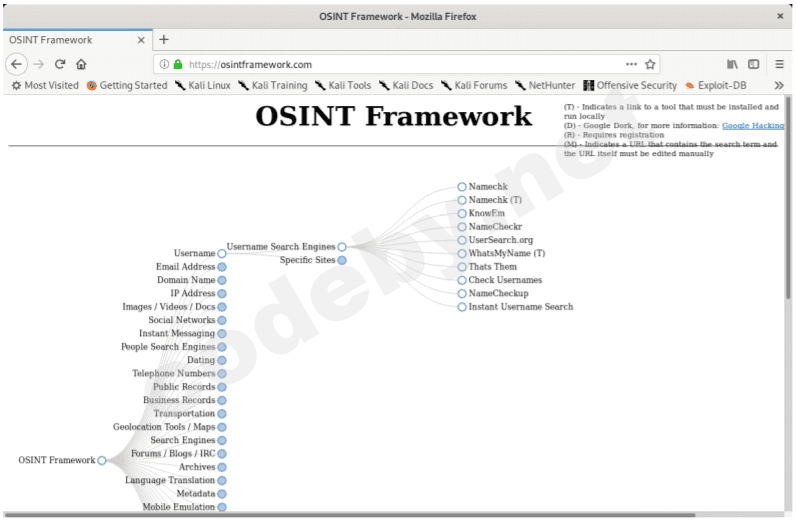Open a new tab with plus button
The height and width of the screenshot is (520, 796).
[x=163, y=40]
